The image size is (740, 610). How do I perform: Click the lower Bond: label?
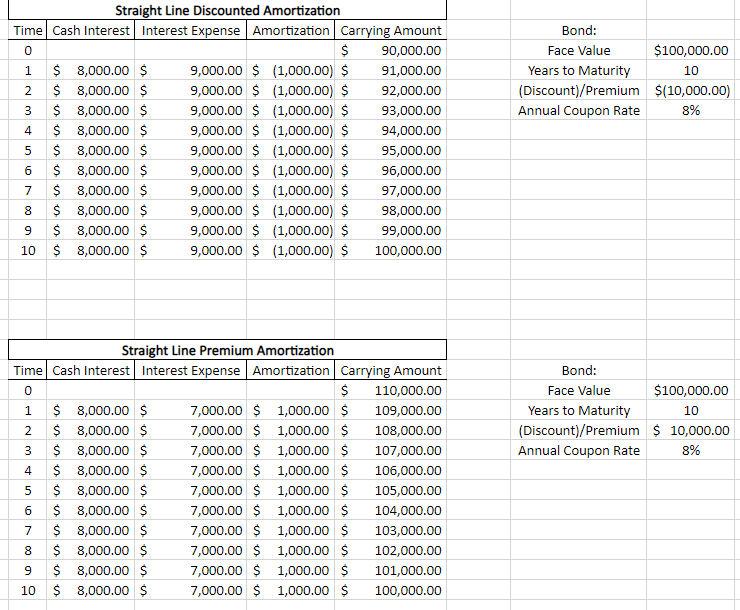579,370
